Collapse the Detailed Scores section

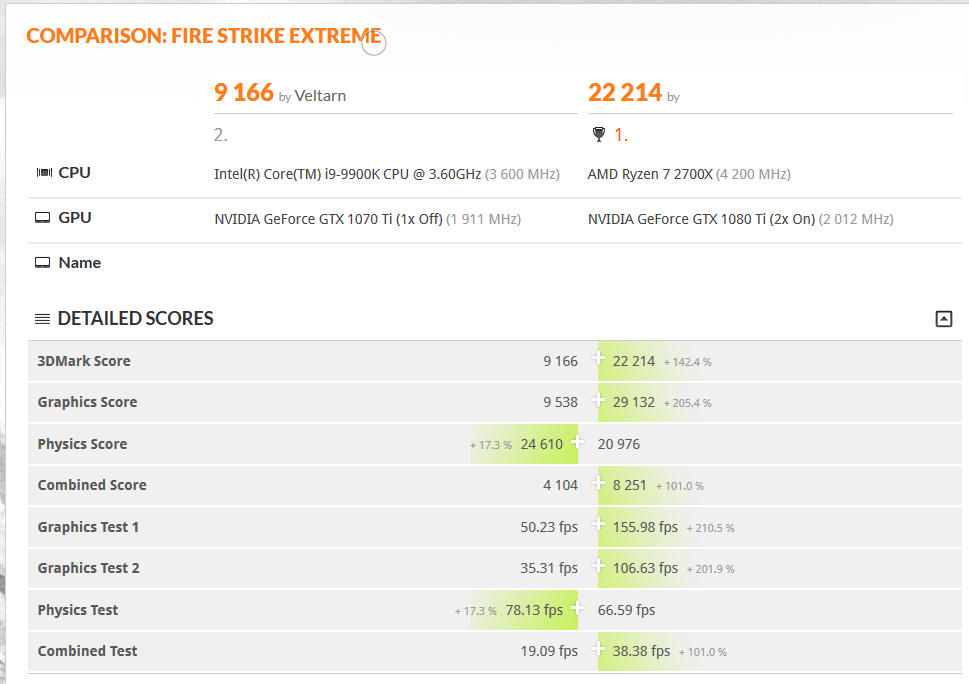tap(943, 319)
